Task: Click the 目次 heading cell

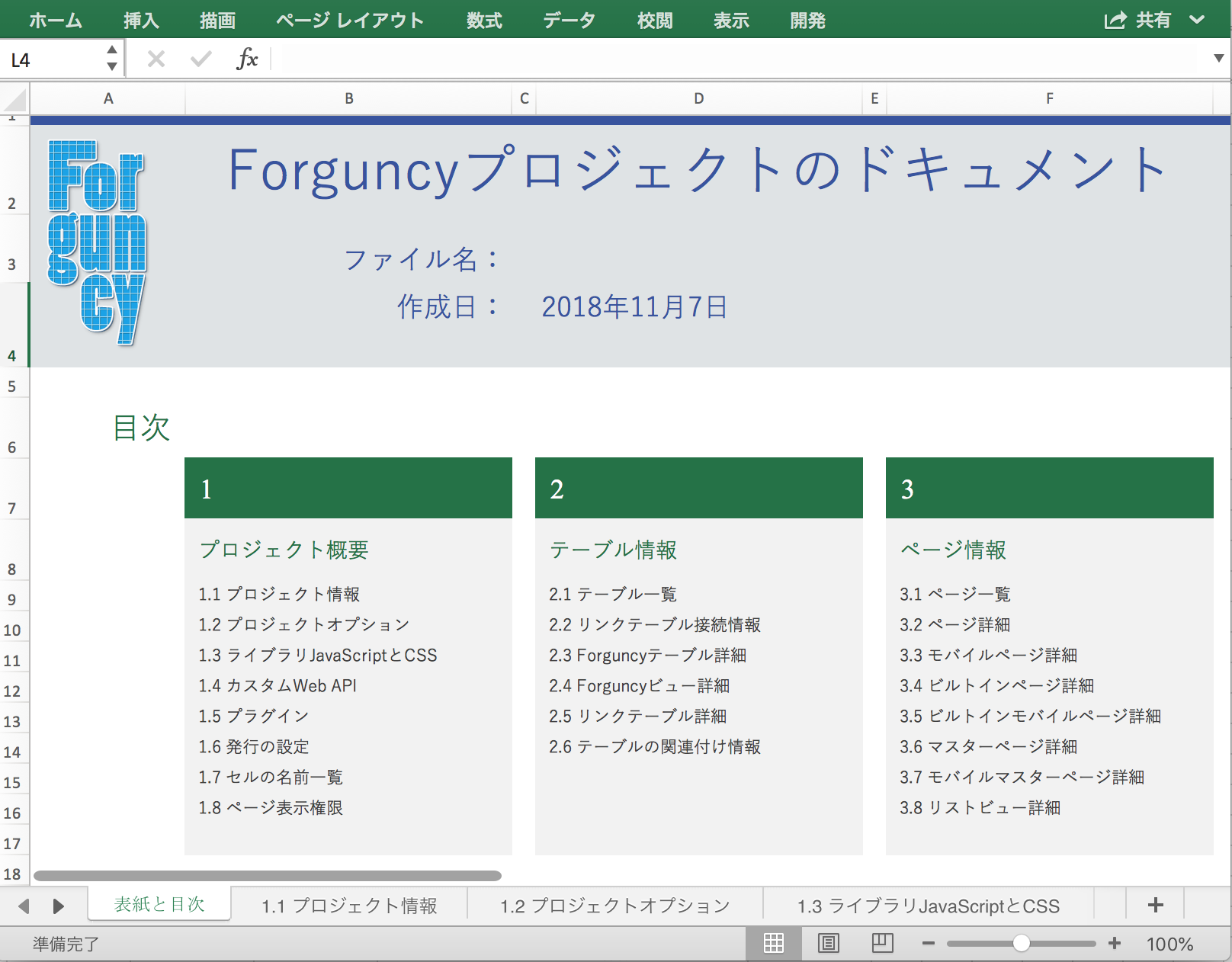Action: click(x=141, y=428)
